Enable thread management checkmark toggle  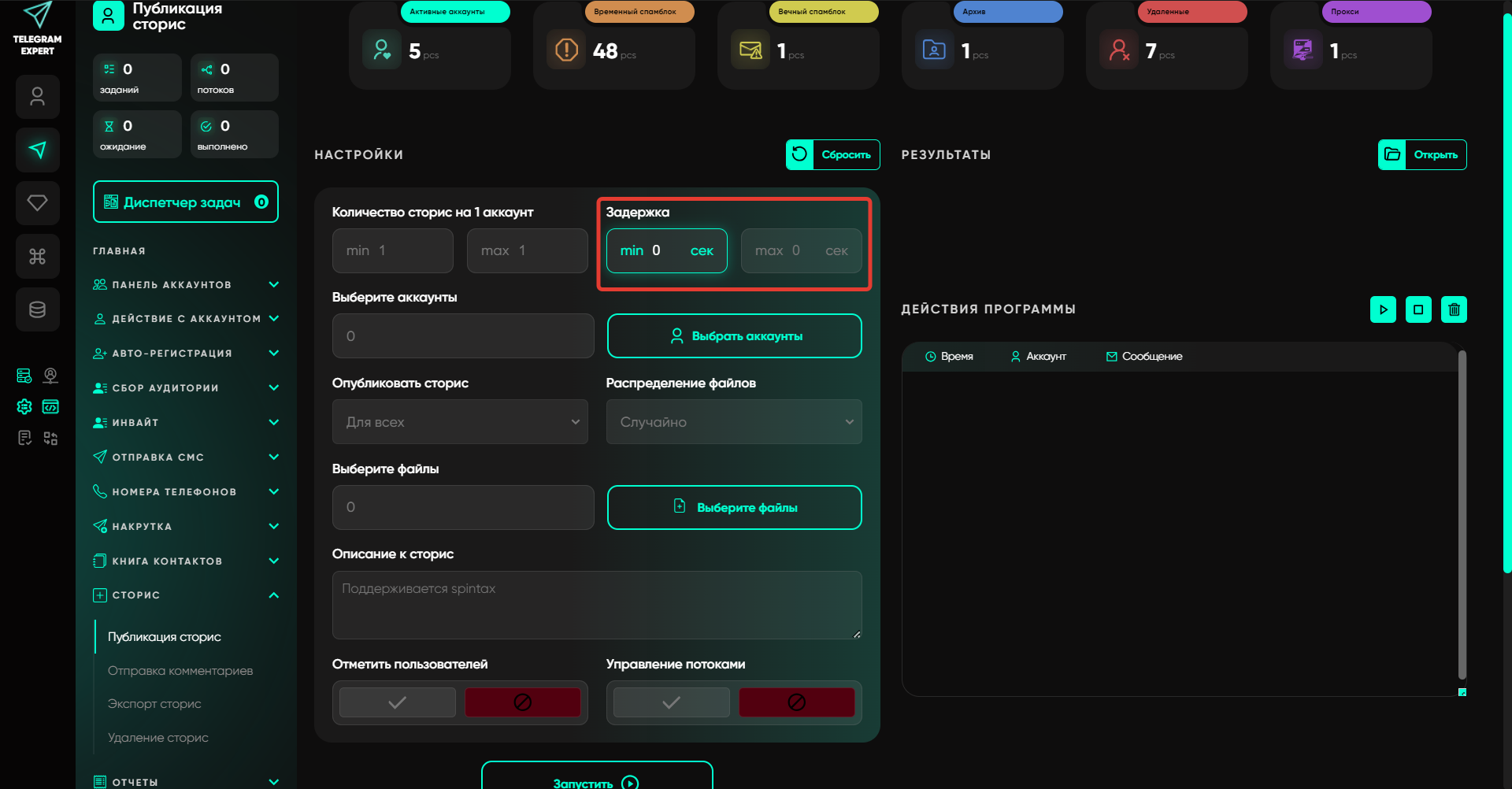(671, 702)
